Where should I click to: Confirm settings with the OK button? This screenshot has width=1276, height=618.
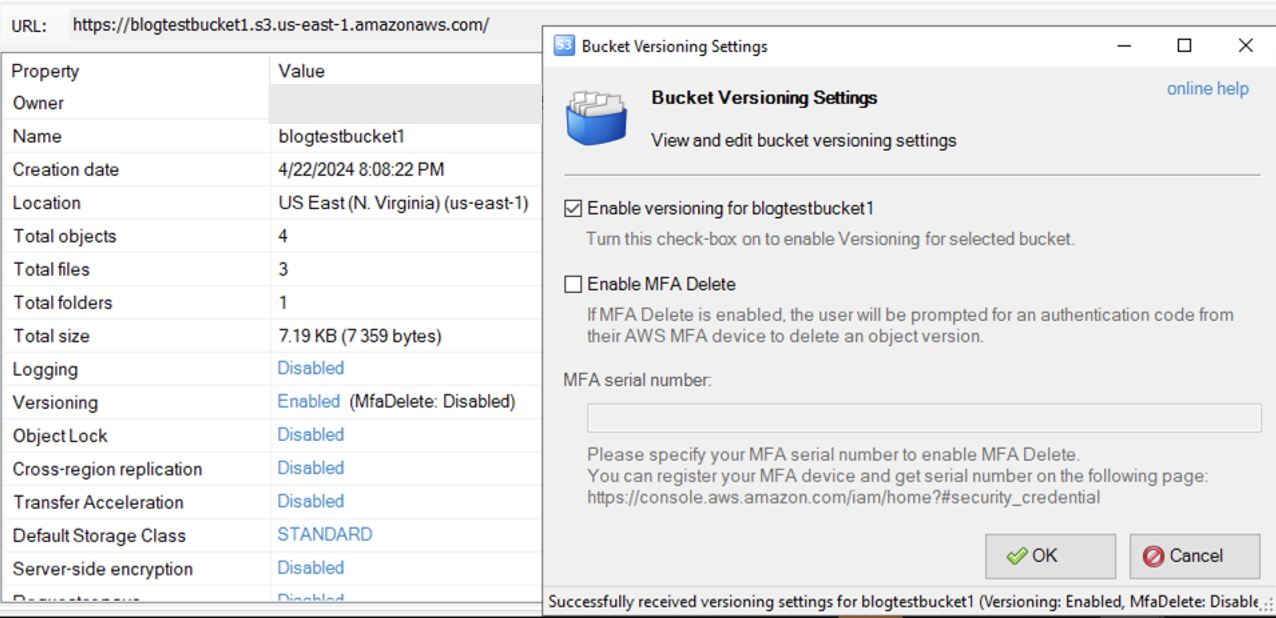[1050, 556]
